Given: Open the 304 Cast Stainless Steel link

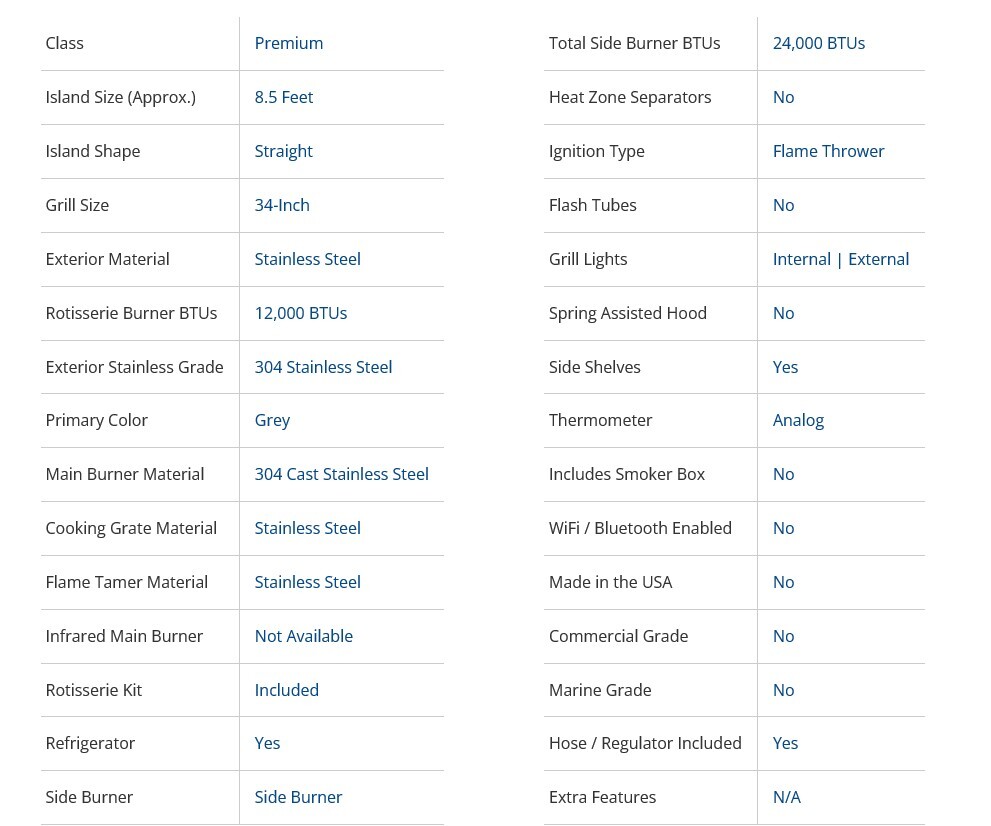Looking at the screenshot, I should (341, 474).
